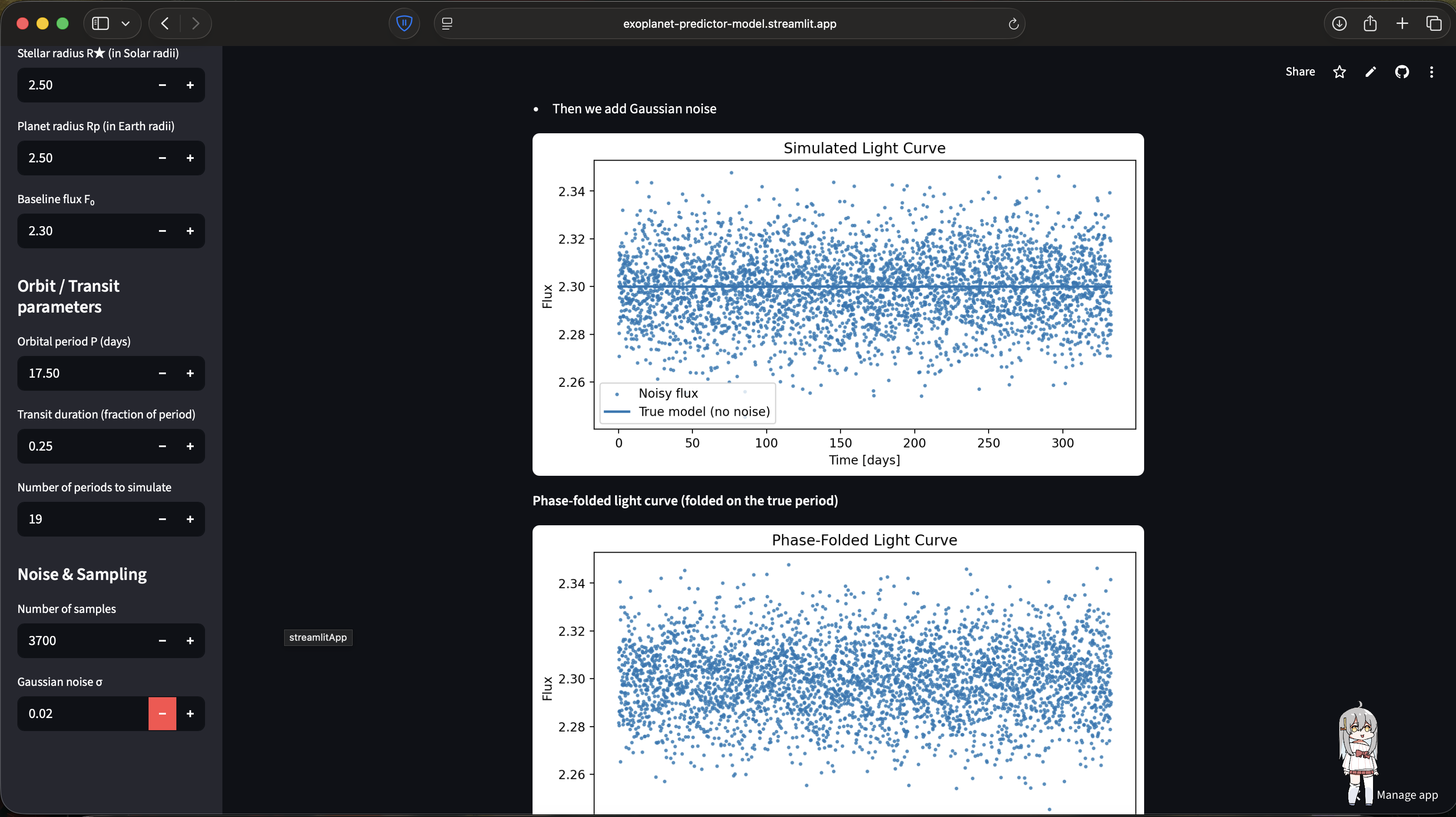The width and height of the screenshot is (1456, 817).
Task: Select the streamlitApp badge label
Action: 318,637
